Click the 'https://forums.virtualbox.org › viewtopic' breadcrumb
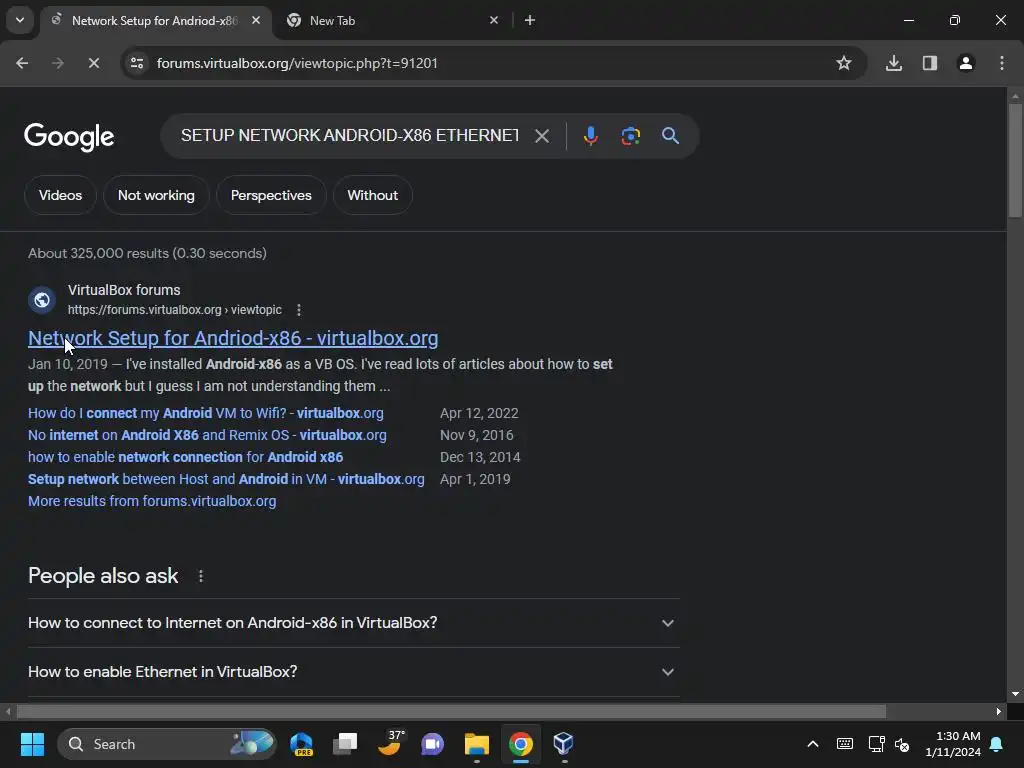Screen dimensions: 1024x768 pos(175,310)
